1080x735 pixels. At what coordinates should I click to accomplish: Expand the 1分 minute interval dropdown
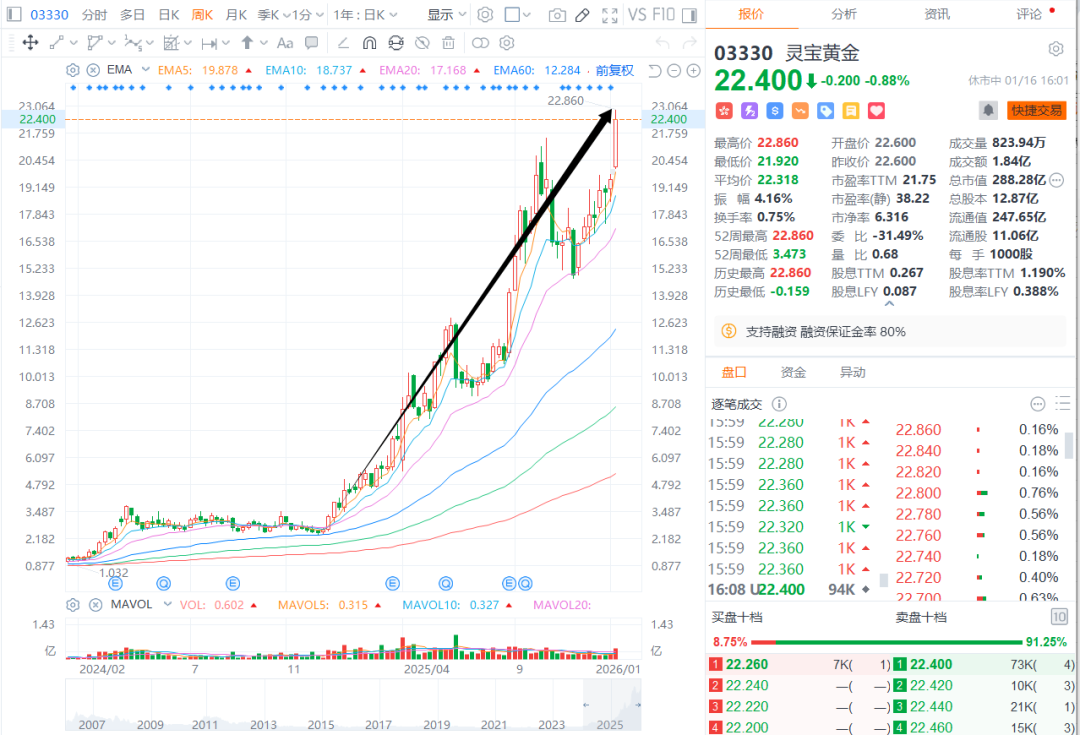[307, 14]
